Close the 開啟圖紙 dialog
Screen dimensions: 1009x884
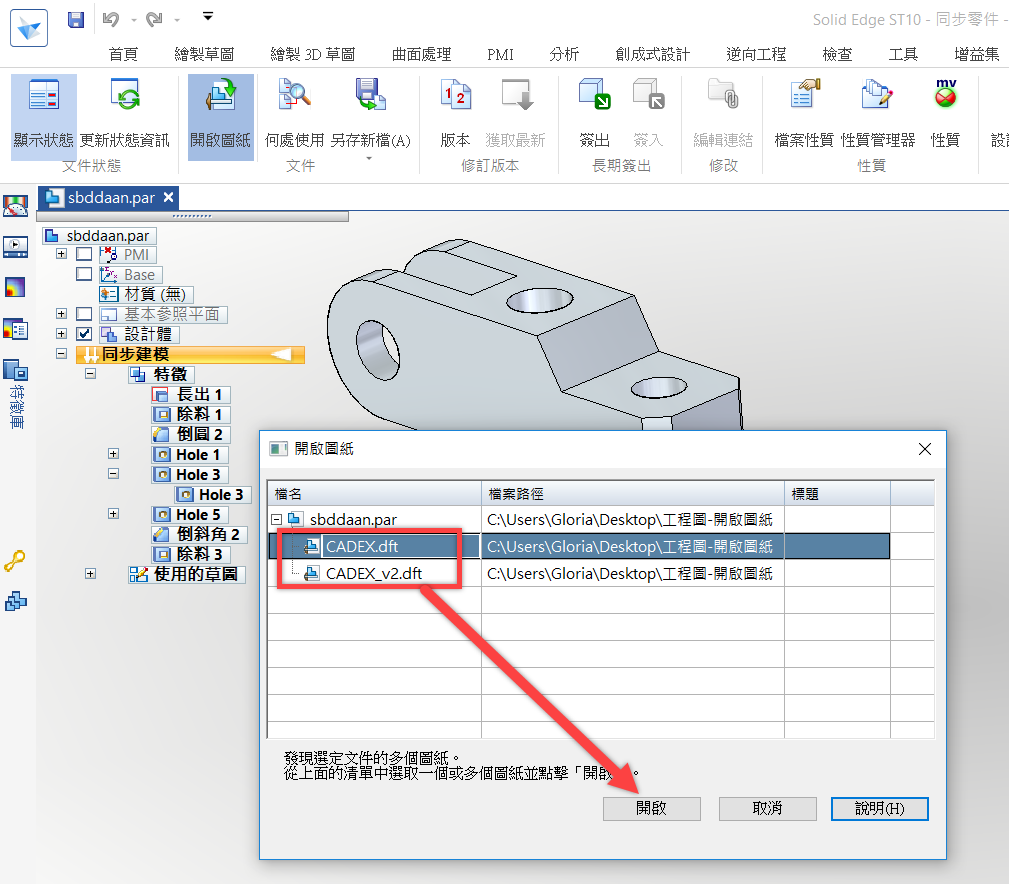(925, 449)
